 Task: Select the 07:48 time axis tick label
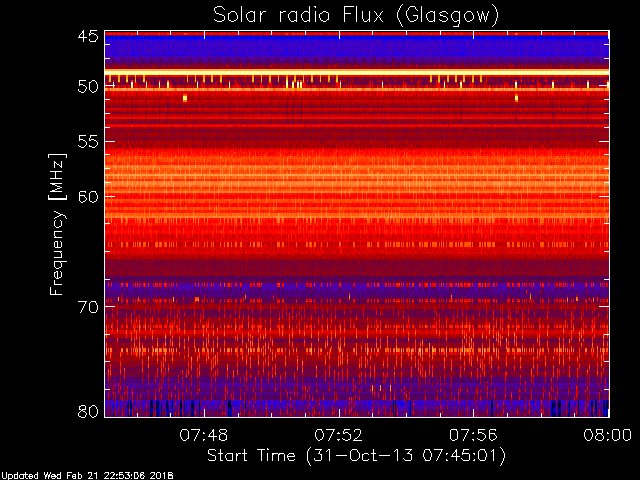coord(205,435)
